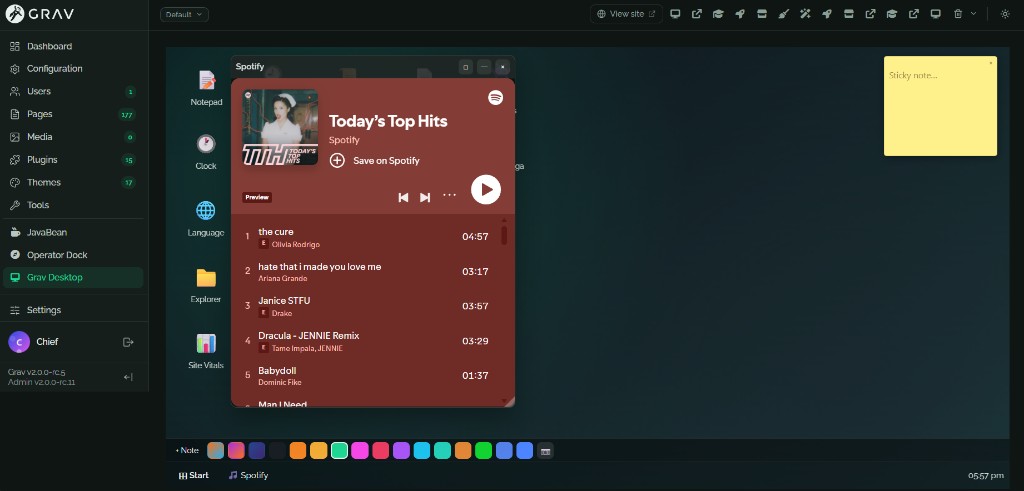Viewport: 1024px width, 491px height.
Task: Select the yellow-amber color swatch
Action: (319, 451)
